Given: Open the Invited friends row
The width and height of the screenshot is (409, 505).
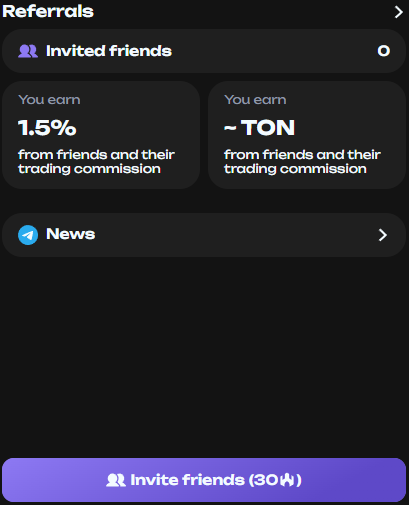Looking at the screenshot, I should (204, 51).
